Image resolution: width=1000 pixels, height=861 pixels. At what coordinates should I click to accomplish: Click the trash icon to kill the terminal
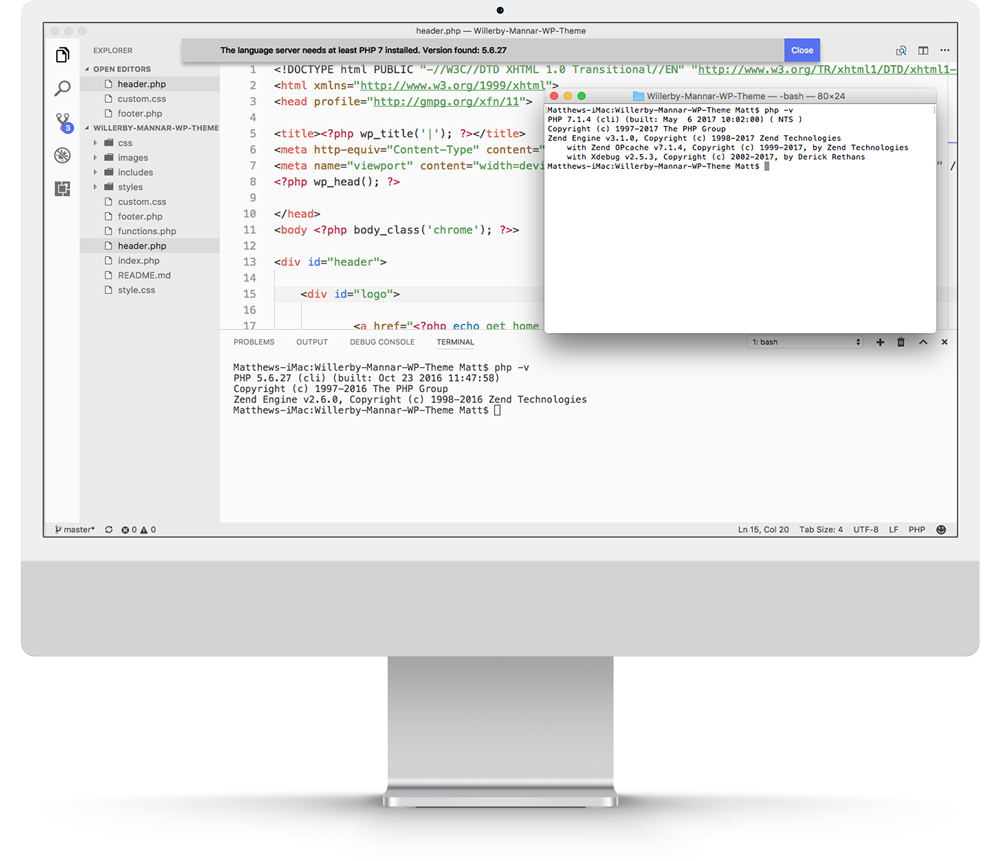901,341
